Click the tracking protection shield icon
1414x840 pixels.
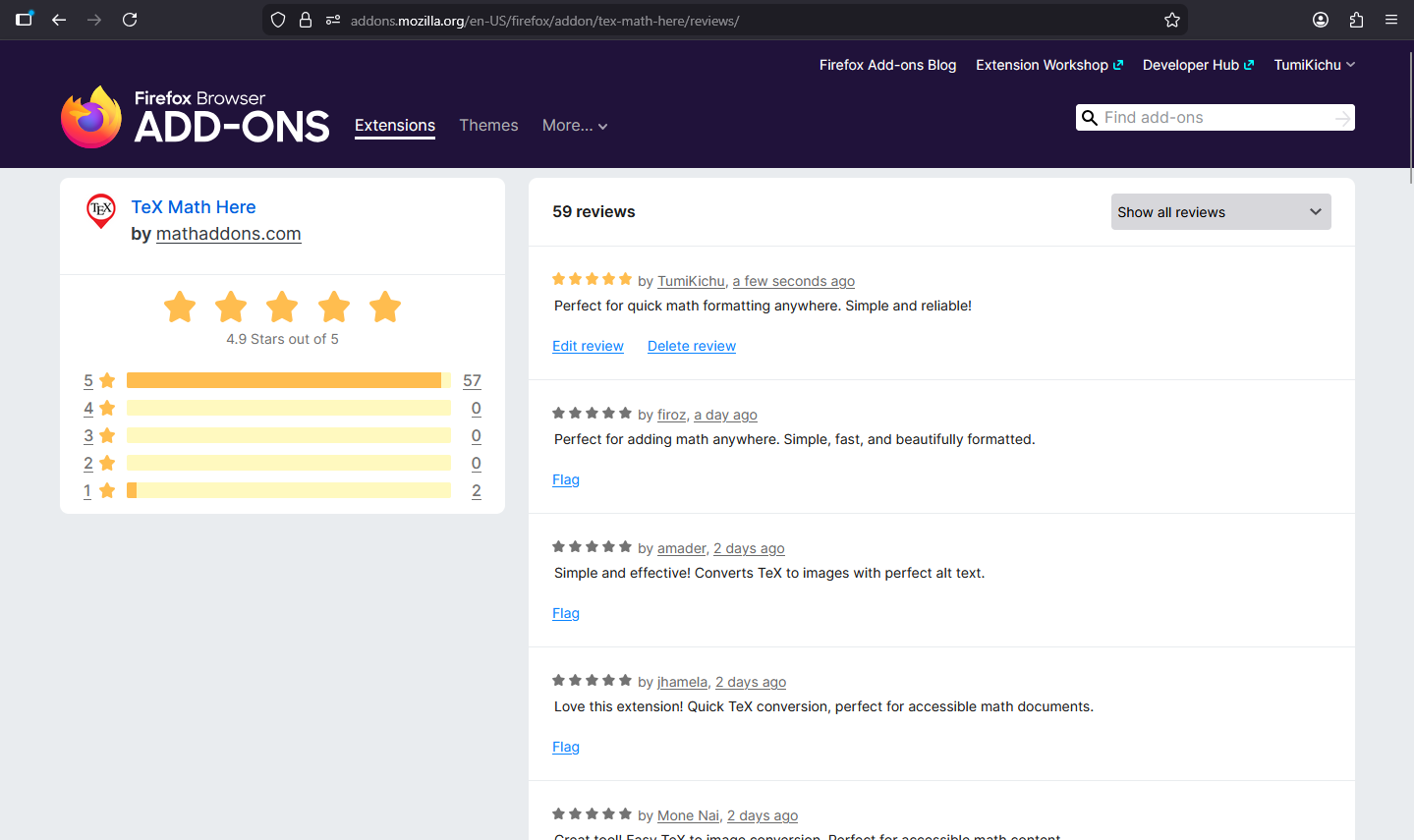coord(278,20)
